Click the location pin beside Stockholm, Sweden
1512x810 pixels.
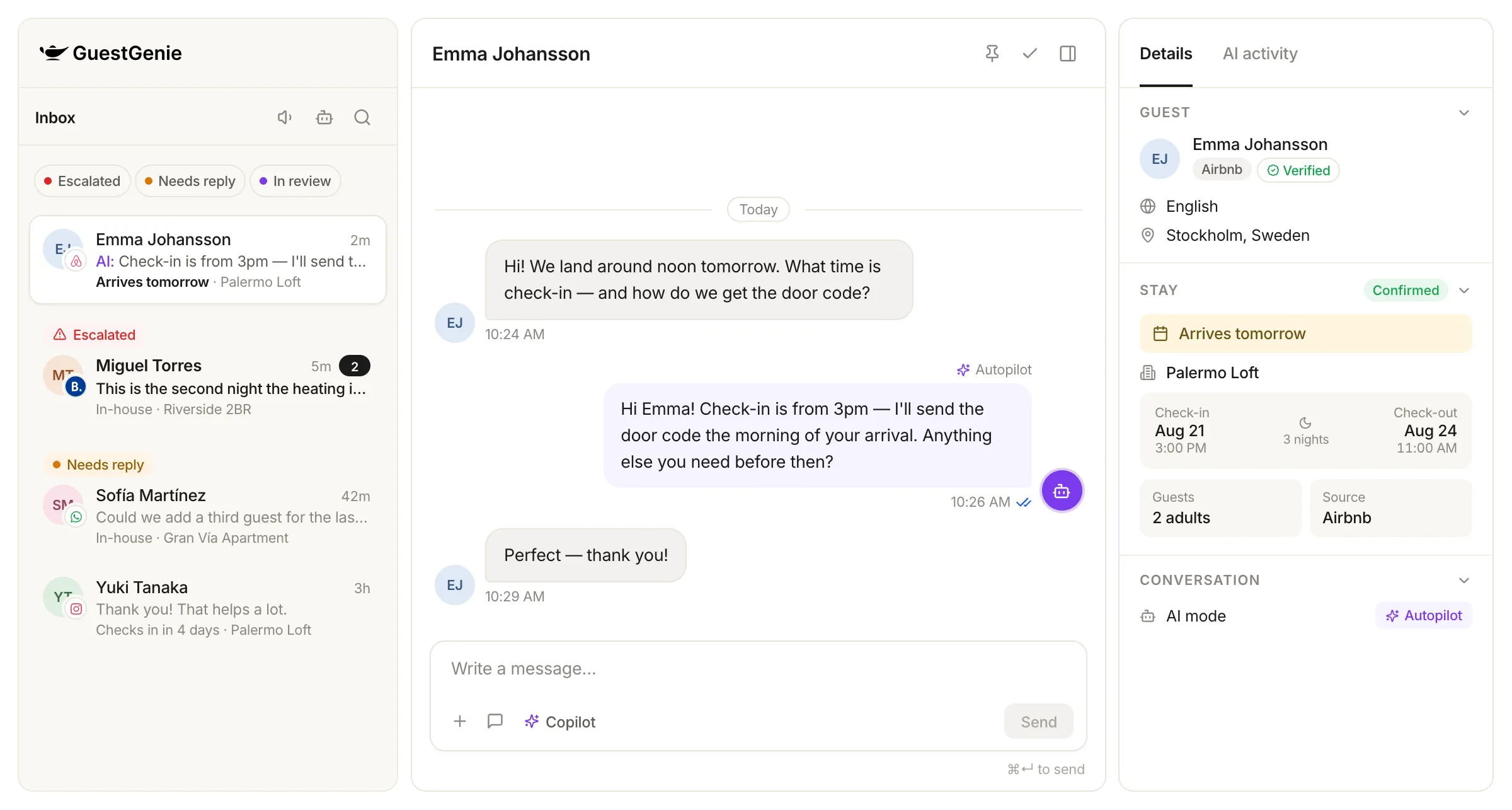pyautogui.click(x=1148, y=235)
